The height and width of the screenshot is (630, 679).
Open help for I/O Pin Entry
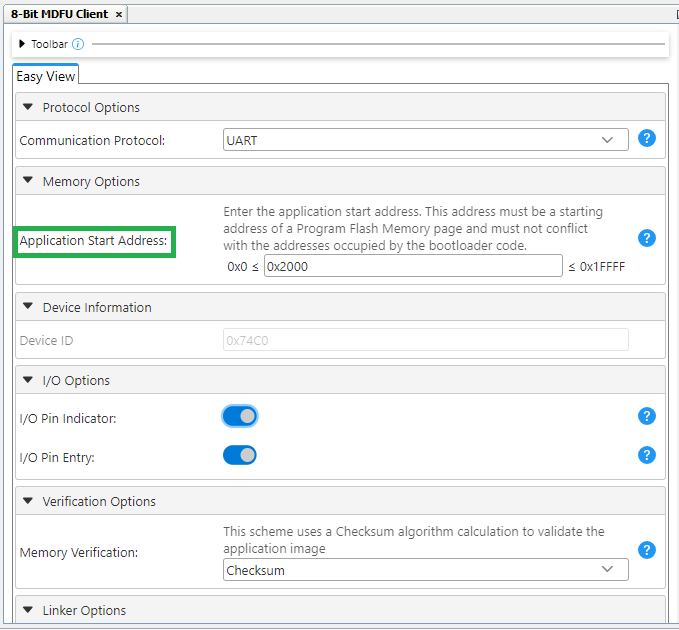click(x=647, y=455)
